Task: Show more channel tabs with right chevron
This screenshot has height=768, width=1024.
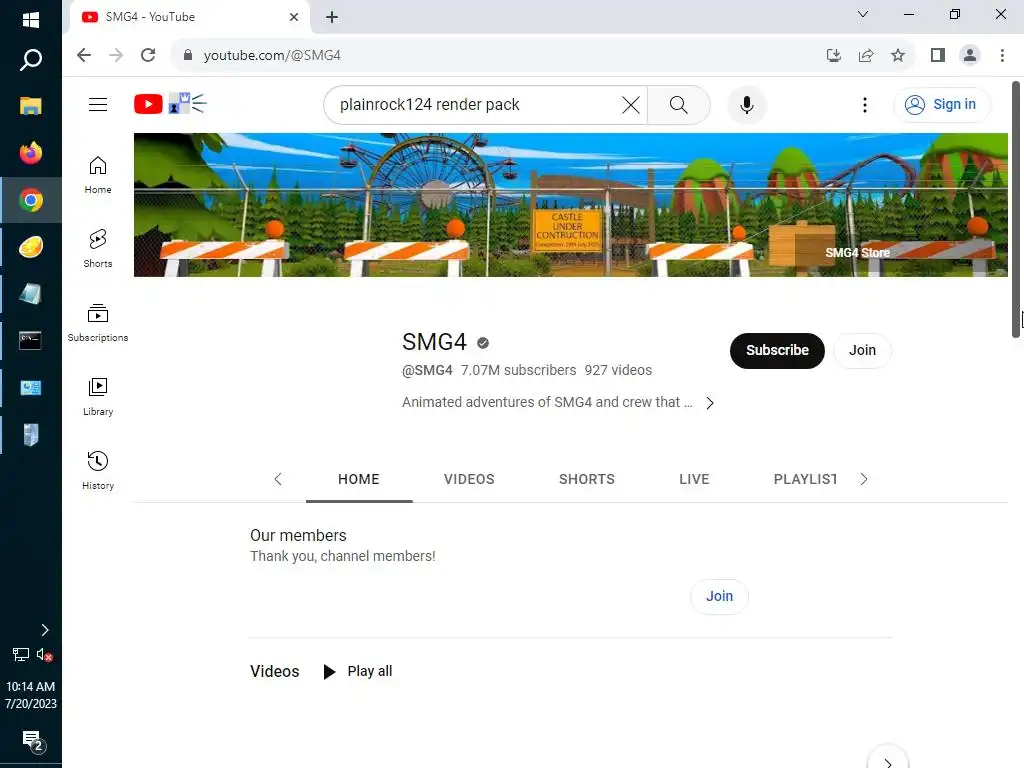Action: 864,479
